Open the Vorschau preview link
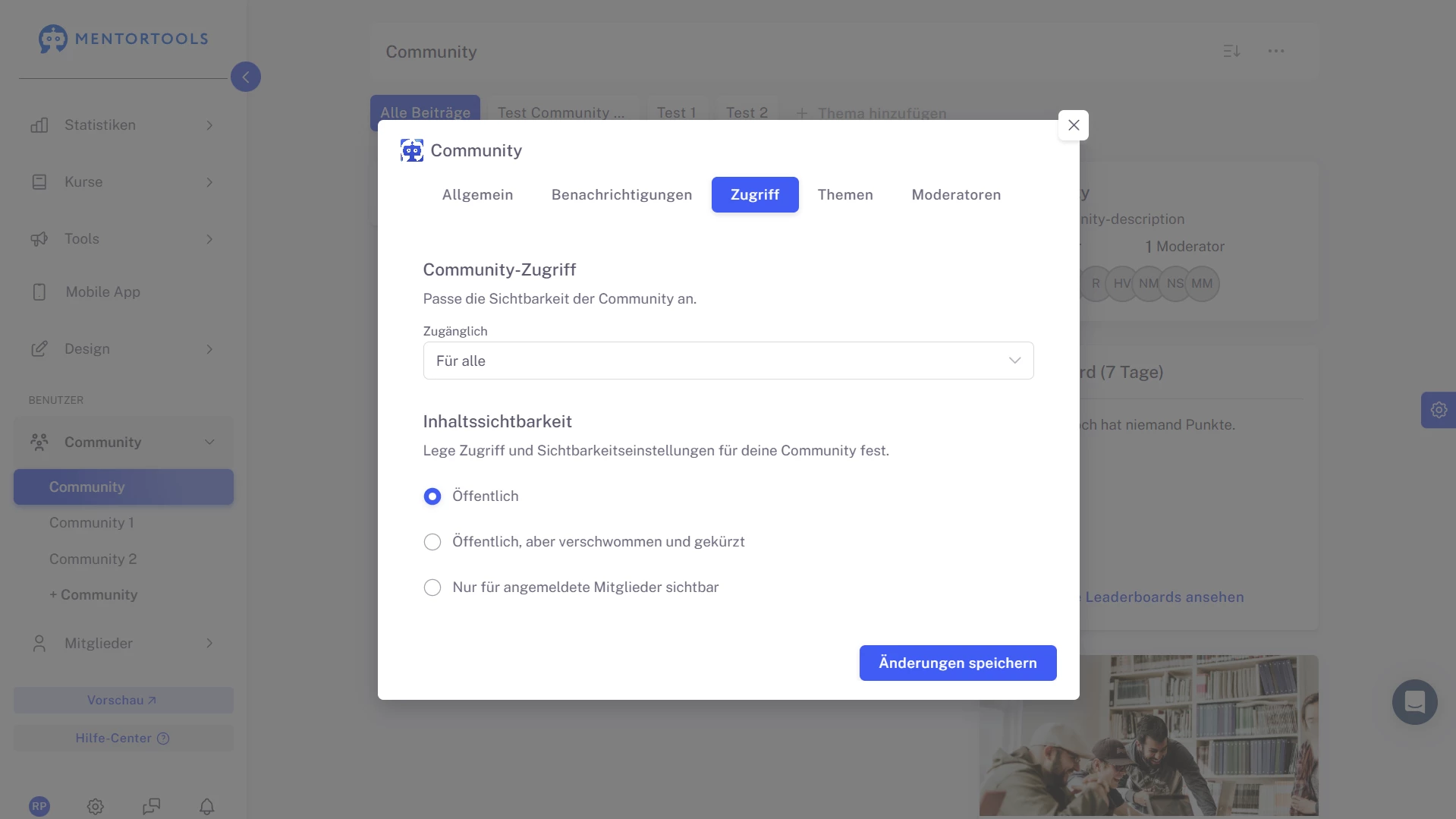This screenshot has width=1456, height=819. click(123, 700)
